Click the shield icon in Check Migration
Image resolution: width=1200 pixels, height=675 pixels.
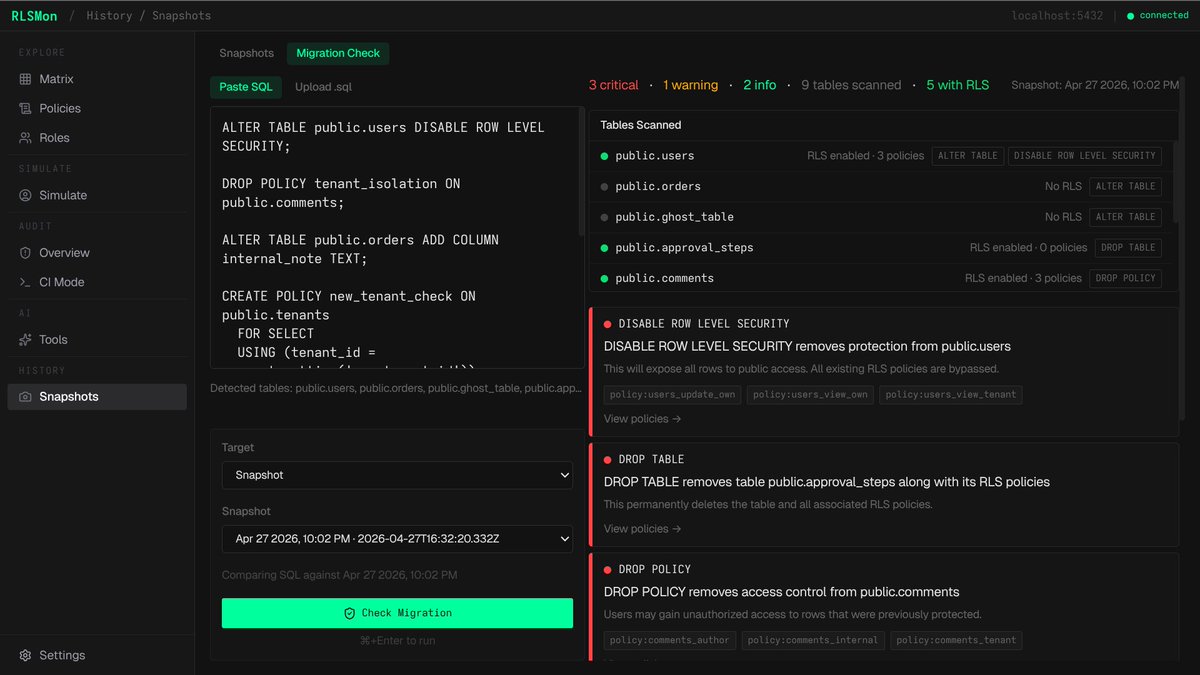(x=350, y=613)
